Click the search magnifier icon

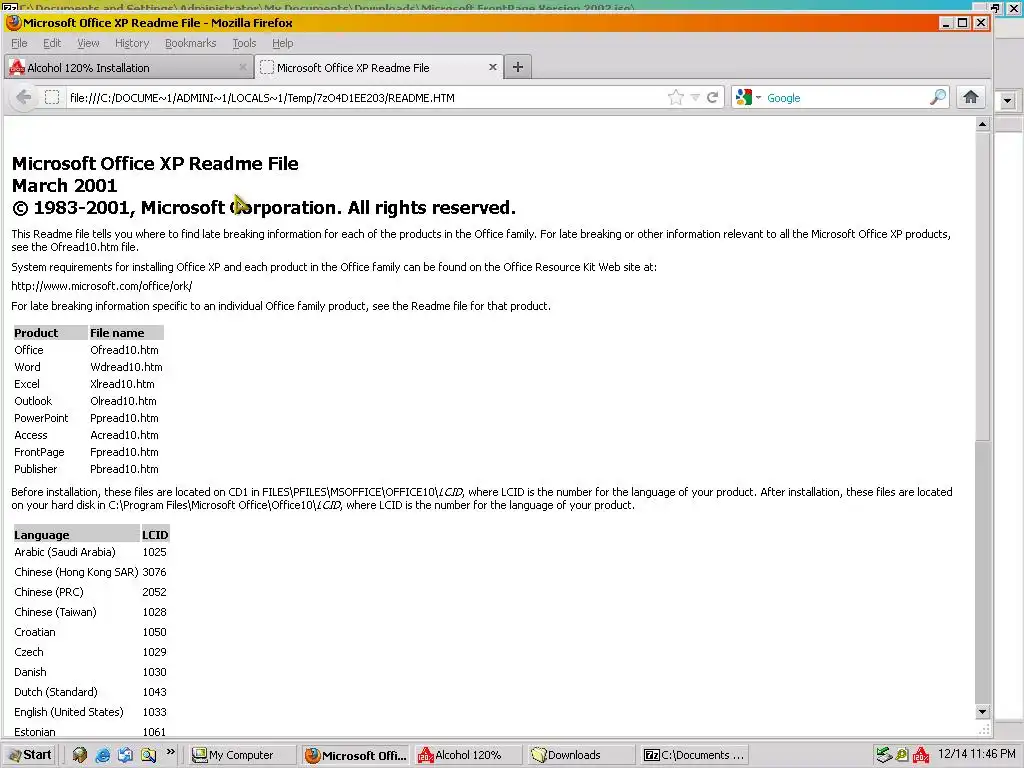938,98
